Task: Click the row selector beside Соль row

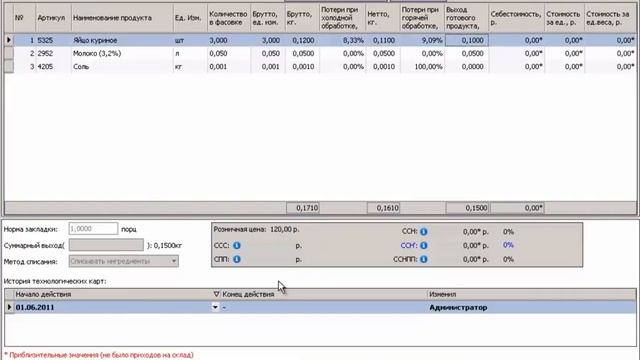Action: pos(9,67)
